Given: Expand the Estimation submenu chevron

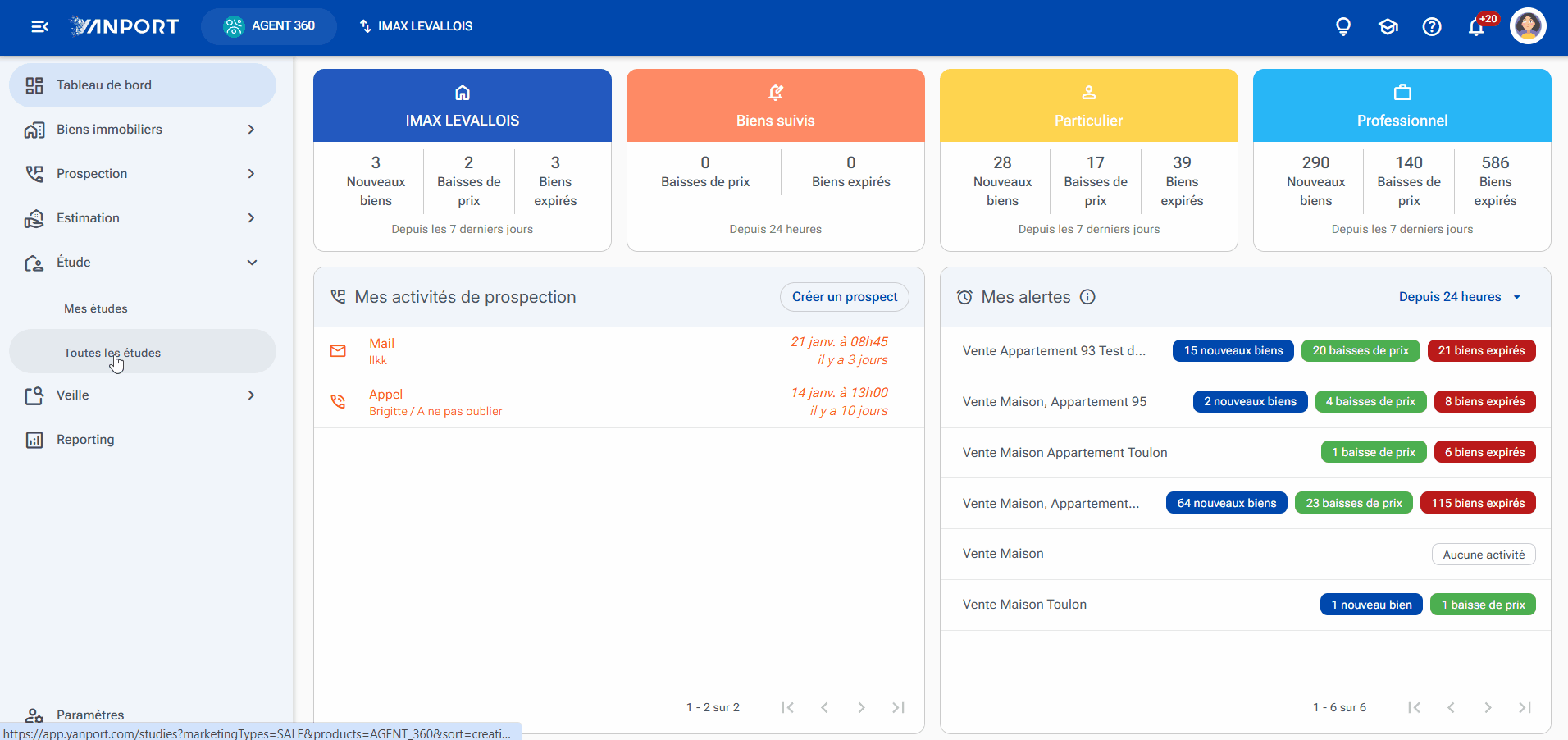Looking at the screenshot, I should [x=251, y=218].
